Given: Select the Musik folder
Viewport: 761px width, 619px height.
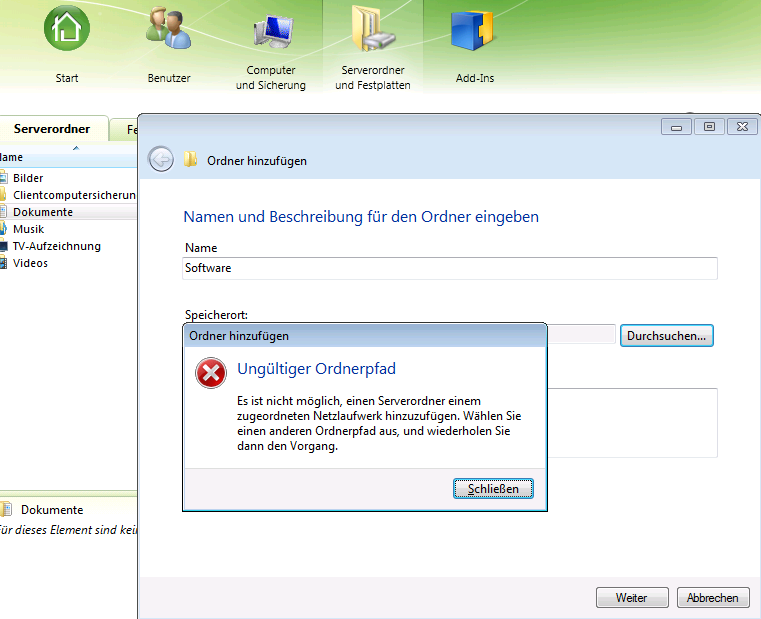Looking at the screenshot, I should [28, 229].
